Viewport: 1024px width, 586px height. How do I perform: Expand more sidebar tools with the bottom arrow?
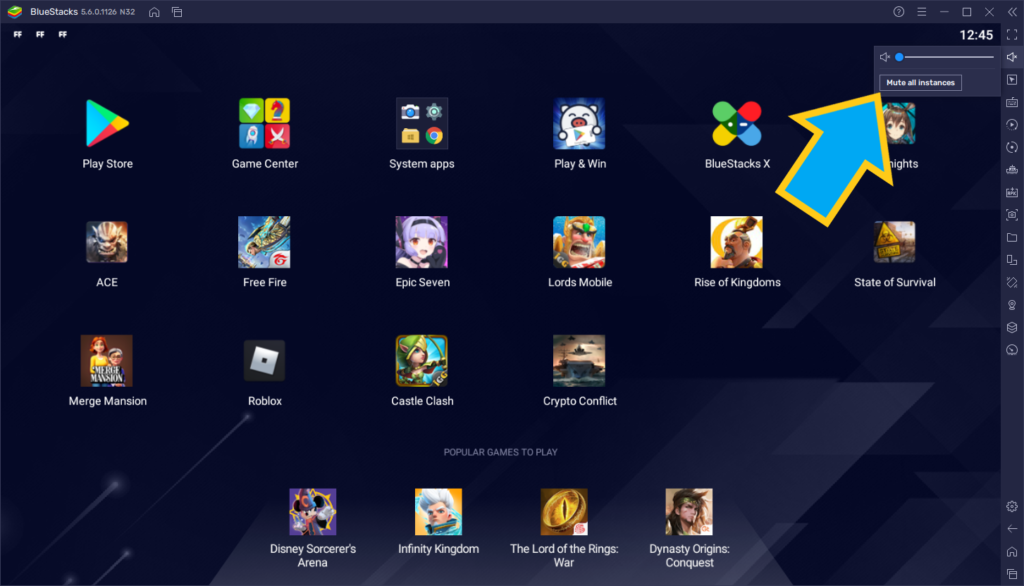1012,528
